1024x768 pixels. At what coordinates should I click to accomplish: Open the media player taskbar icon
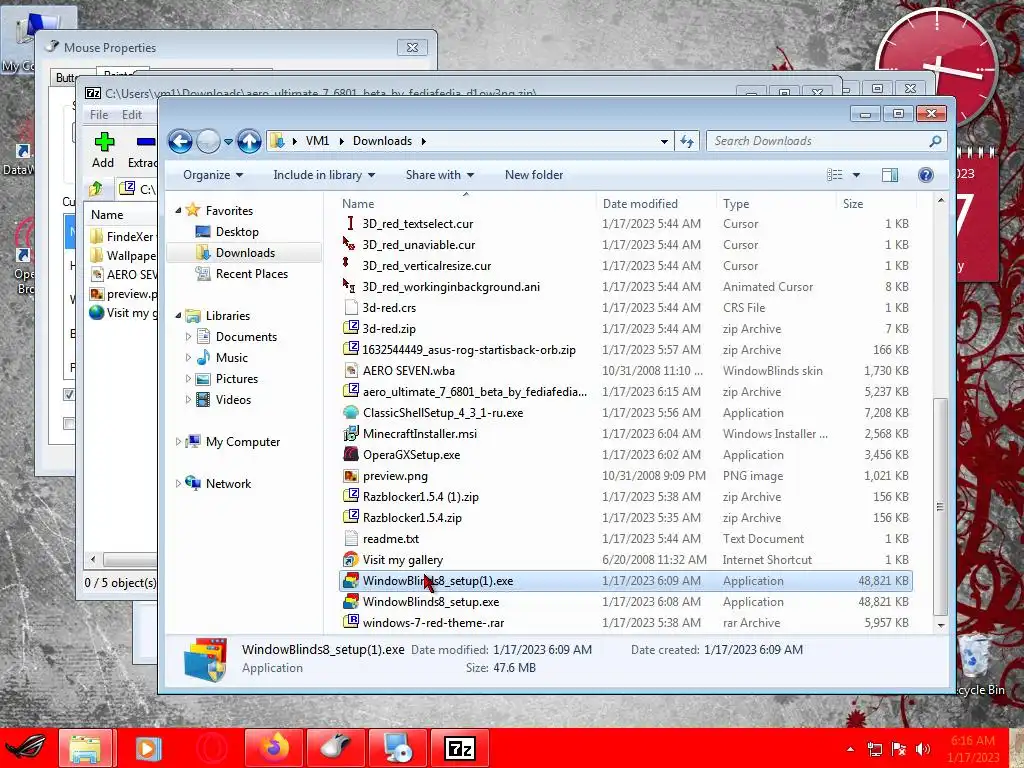(x=148, y=748)
